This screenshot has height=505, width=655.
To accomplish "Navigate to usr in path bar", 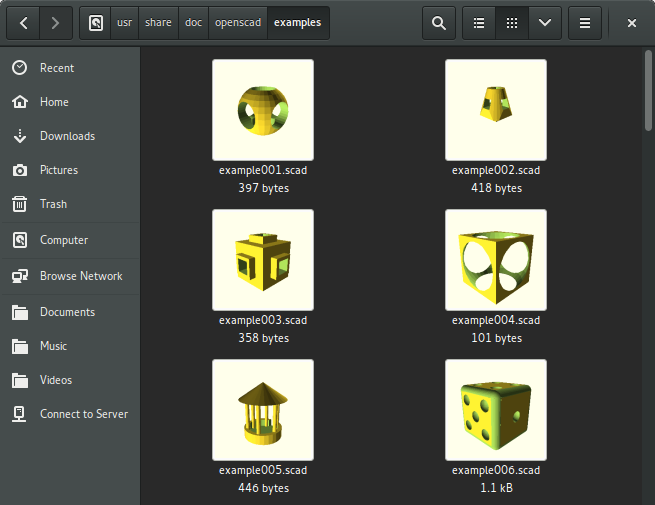I will (x=124, y=23).
